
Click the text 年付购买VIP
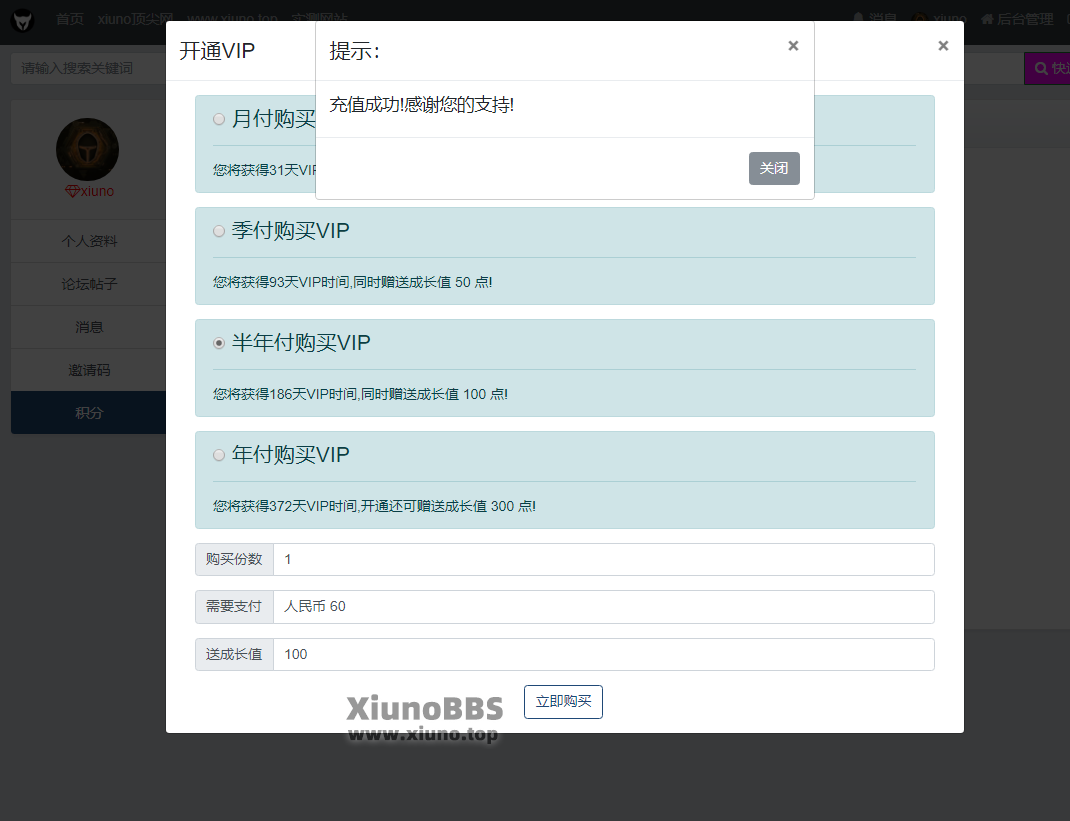point(291,455)
